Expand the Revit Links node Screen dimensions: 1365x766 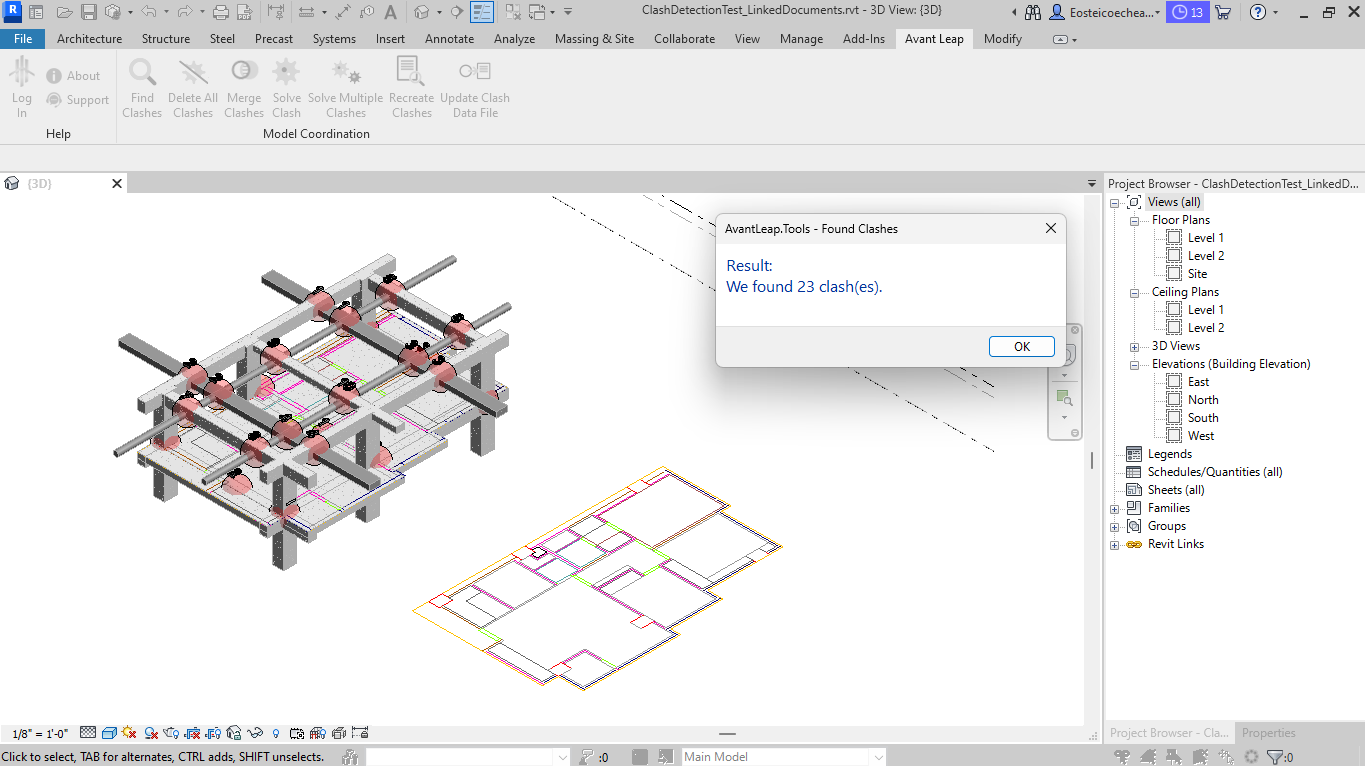(1115, 544)
